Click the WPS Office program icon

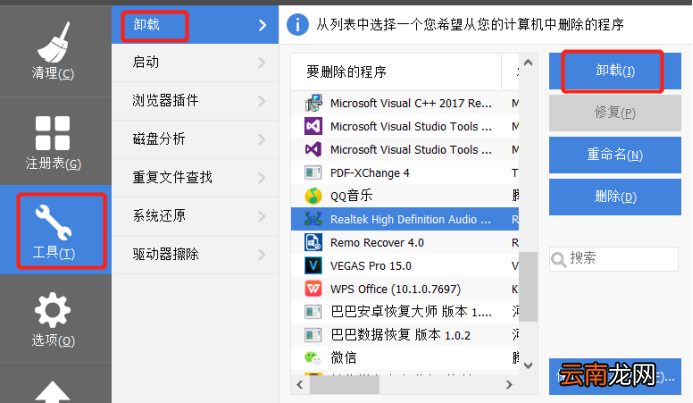pyautogui.click(x=313, y=289)
